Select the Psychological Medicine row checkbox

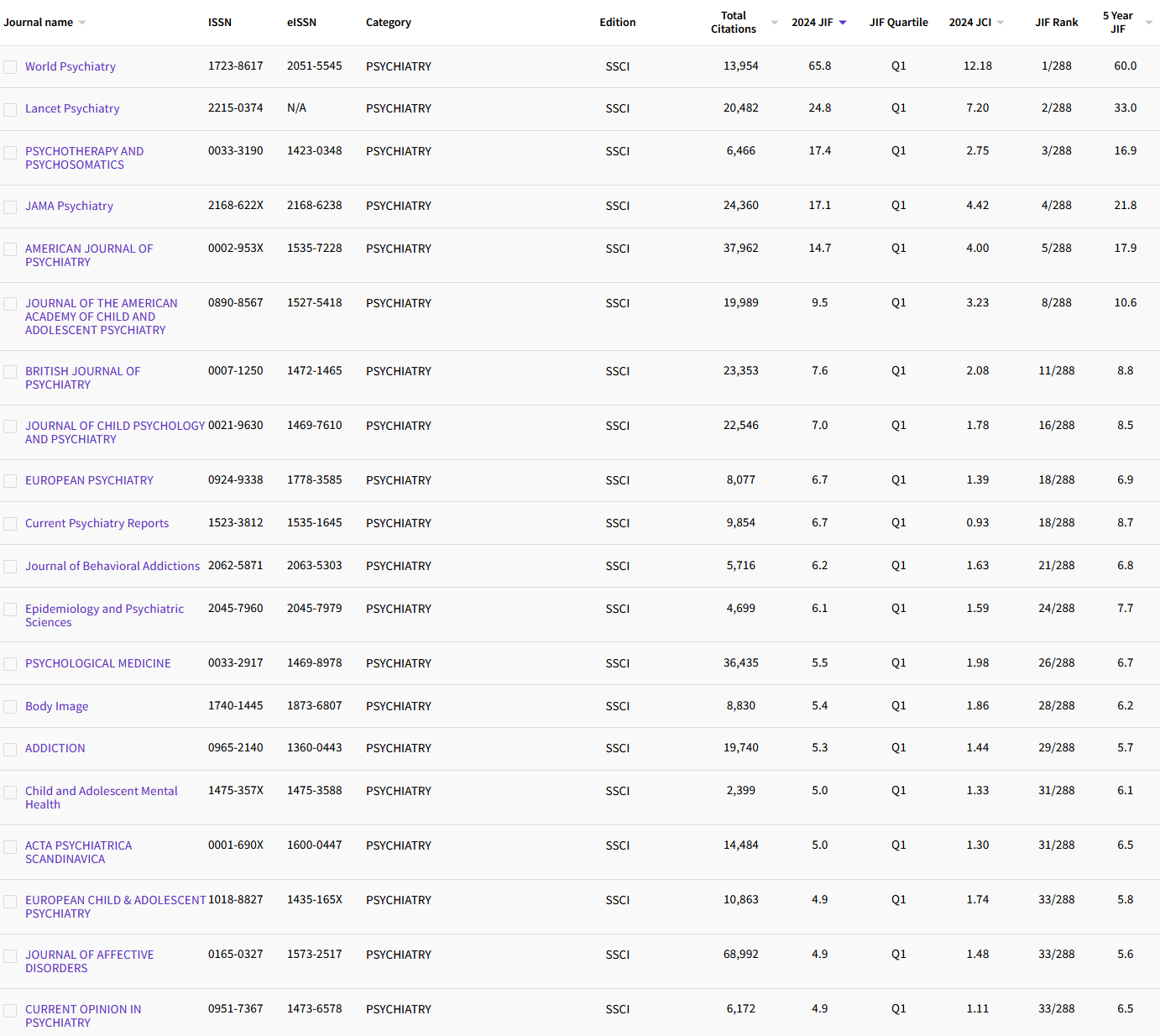click(x=10, y=664)
